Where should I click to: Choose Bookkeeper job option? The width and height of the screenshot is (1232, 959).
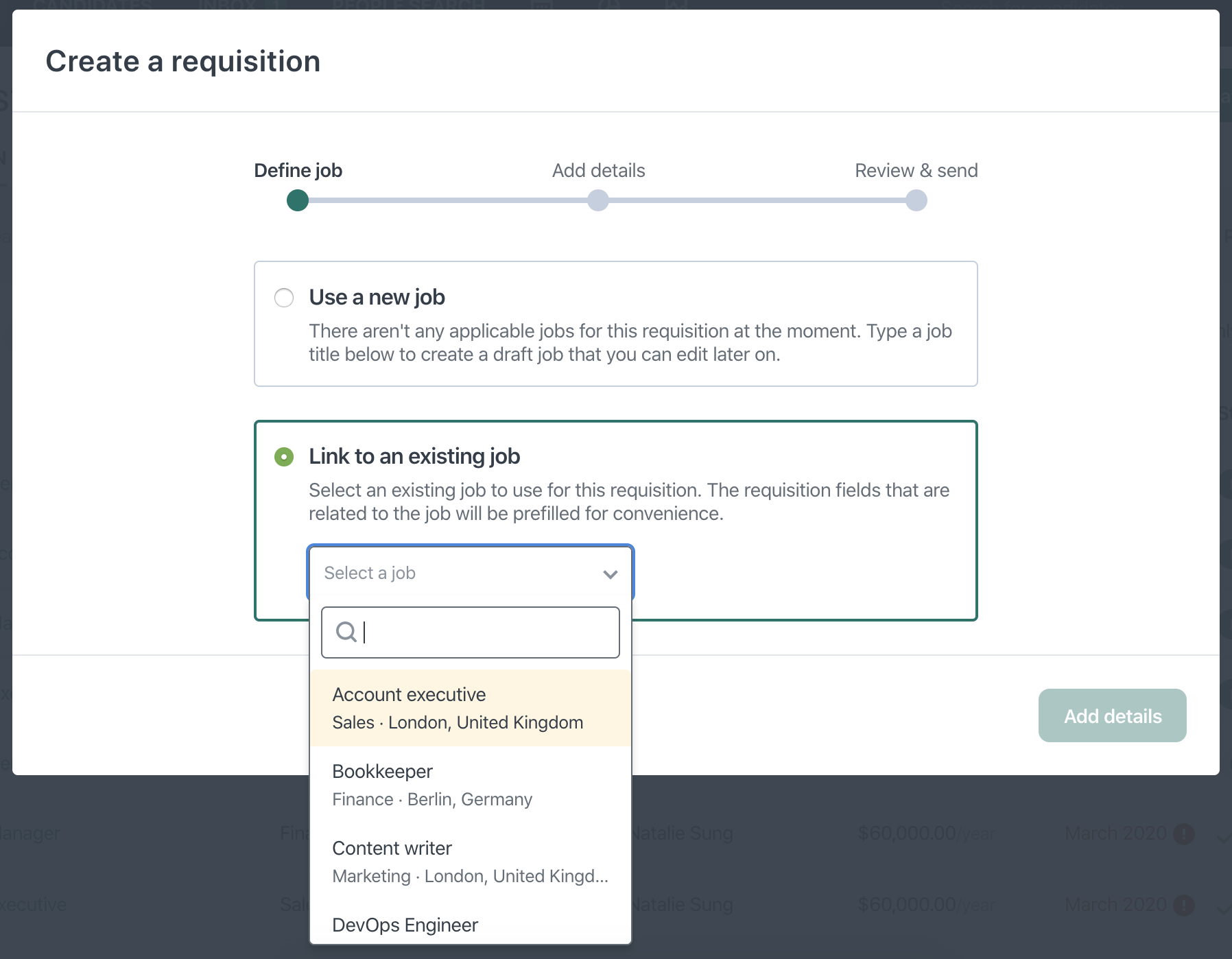471,785
